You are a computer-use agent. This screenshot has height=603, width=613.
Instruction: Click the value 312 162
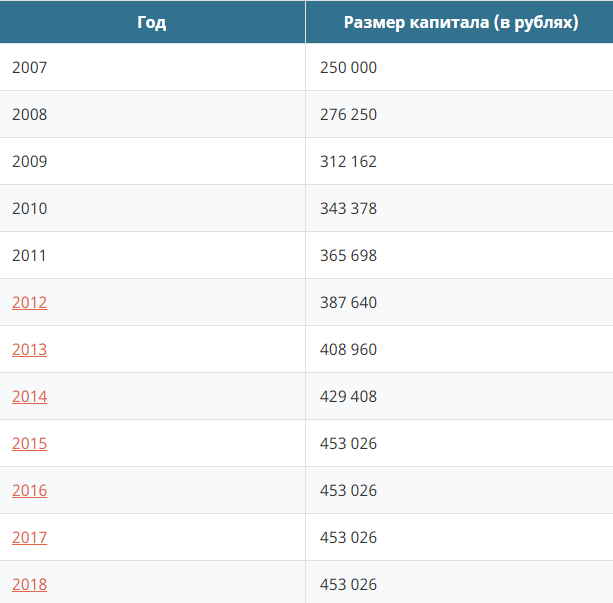click(348, 161)
